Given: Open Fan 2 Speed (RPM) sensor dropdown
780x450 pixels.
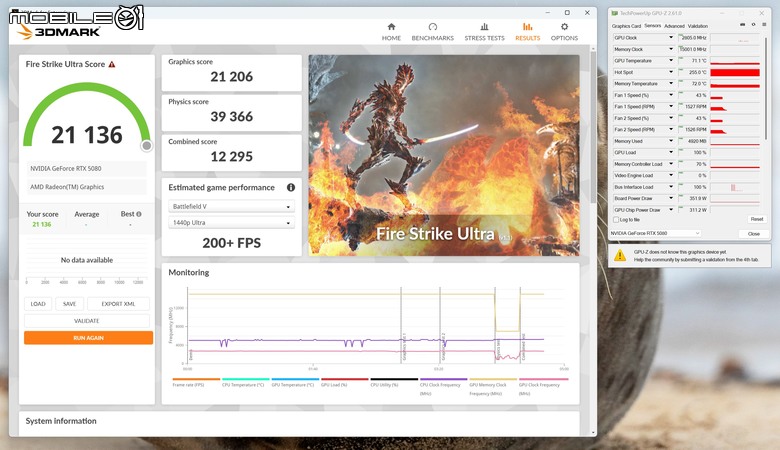Looking at the screenshot, I should (671, 129).
